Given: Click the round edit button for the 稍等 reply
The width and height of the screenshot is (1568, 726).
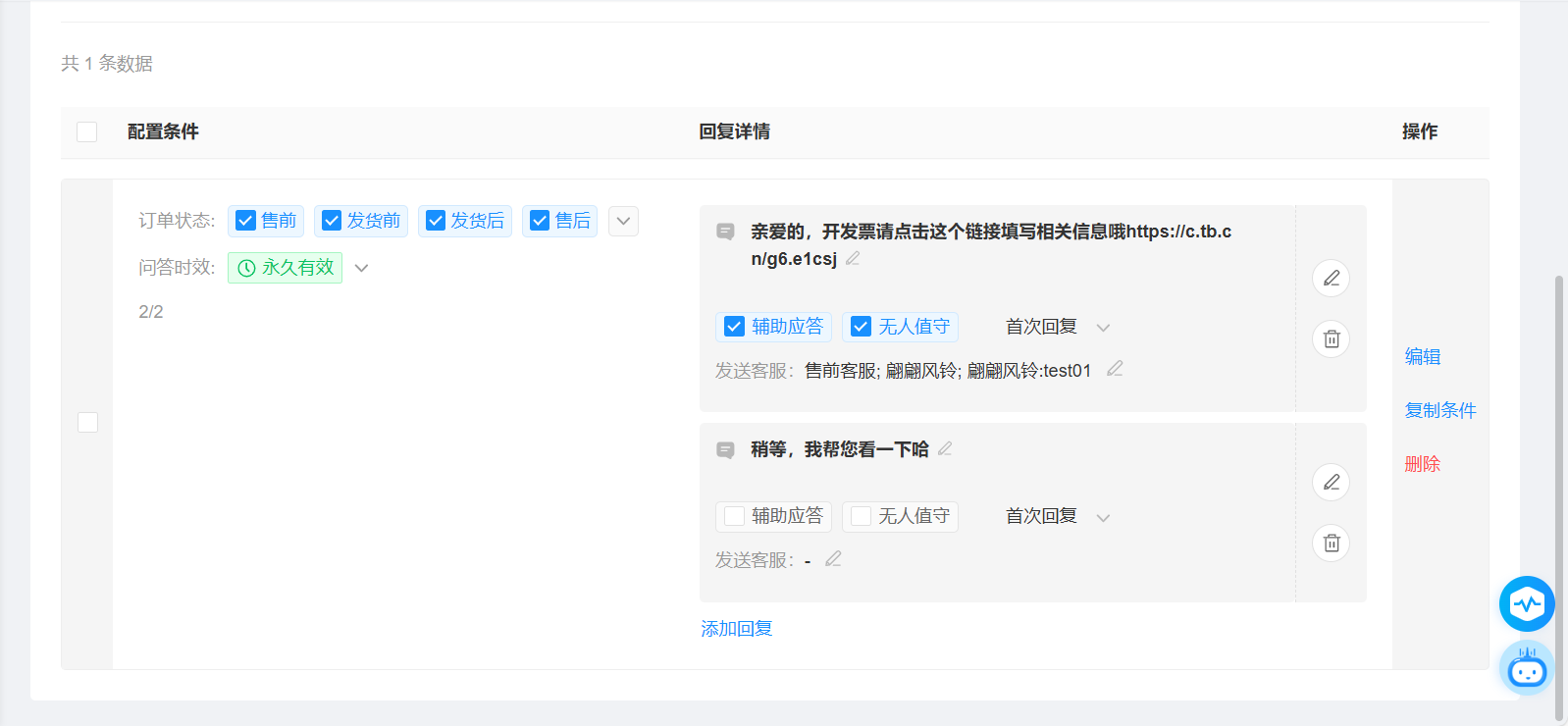Looking at the screenshot, I should (x=1331, y=483).
